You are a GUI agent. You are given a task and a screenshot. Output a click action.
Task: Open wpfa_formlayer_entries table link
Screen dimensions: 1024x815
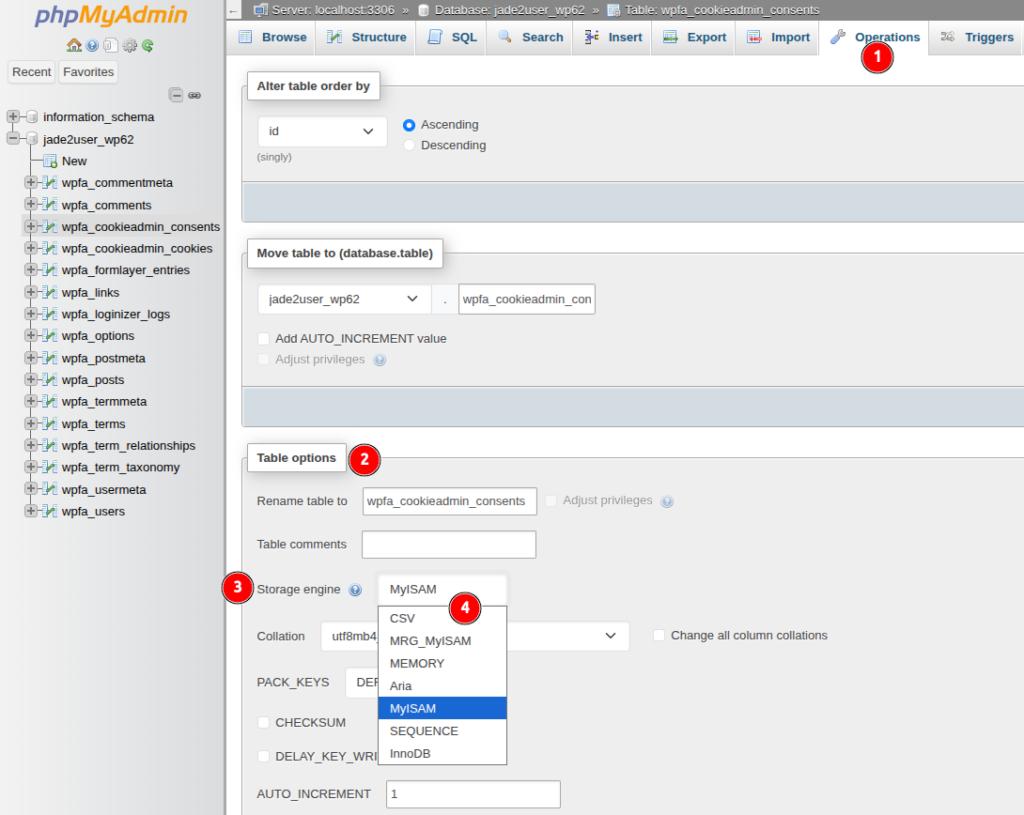tap(126, 270)
